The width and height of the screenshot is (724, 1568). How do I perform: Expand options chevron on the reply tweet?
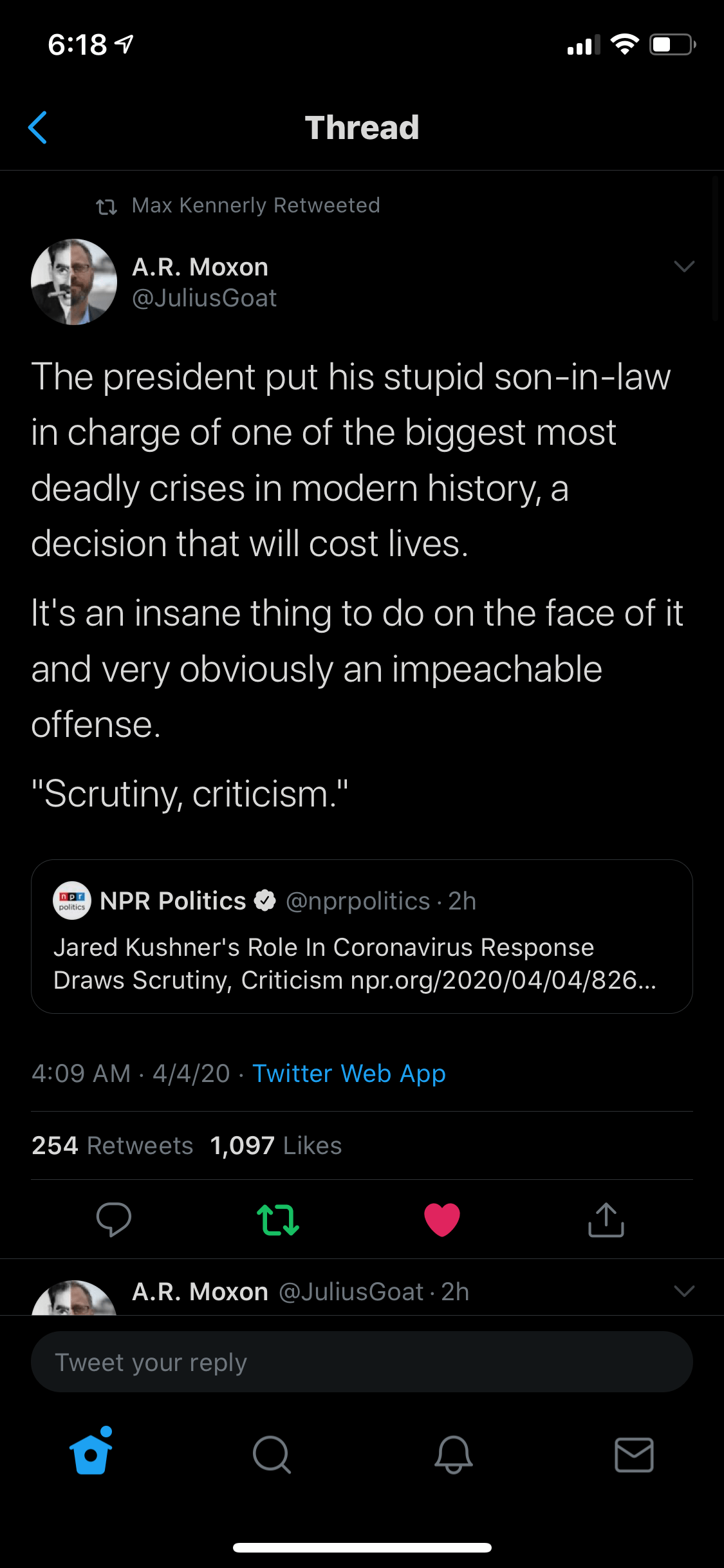(683, 1291)
